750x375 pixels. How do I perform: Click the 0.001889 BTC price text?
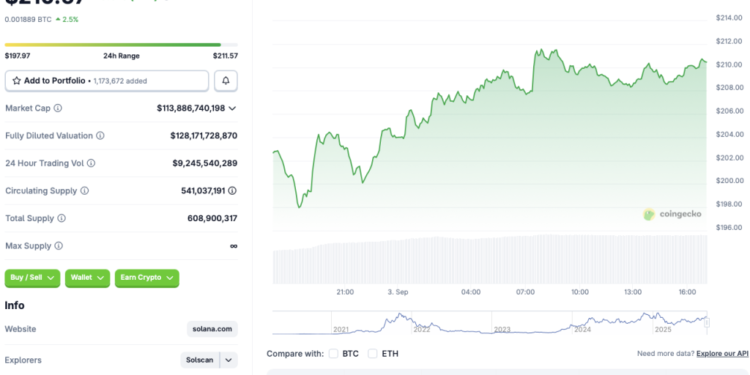coord(28,20)
